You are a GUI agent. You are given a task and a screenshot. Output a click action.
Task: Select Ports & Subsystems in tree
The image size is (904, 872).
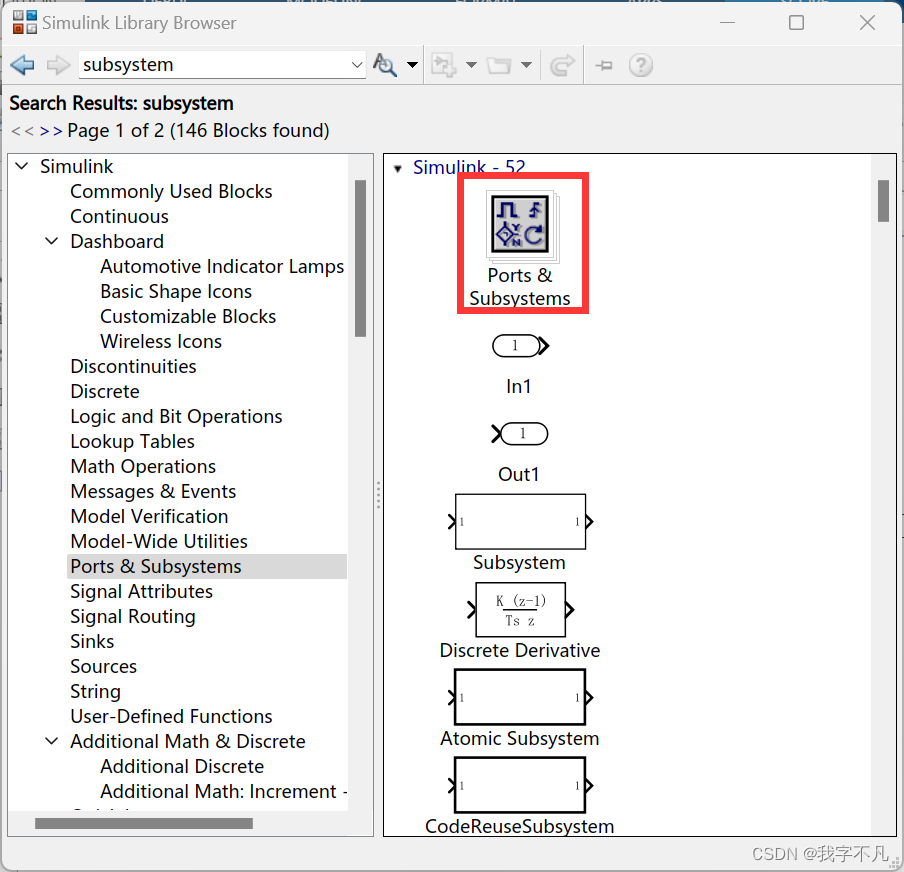click(207, 566)
